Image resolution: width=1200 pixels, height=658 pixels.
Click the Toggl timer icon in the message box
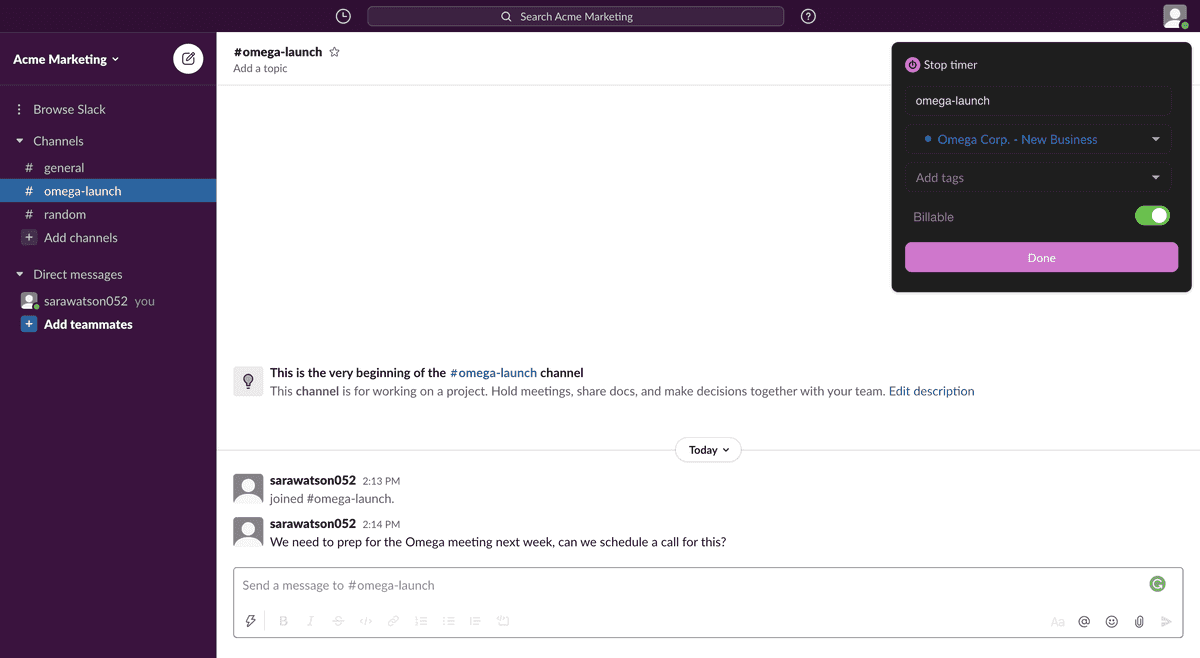(1157, 583)
